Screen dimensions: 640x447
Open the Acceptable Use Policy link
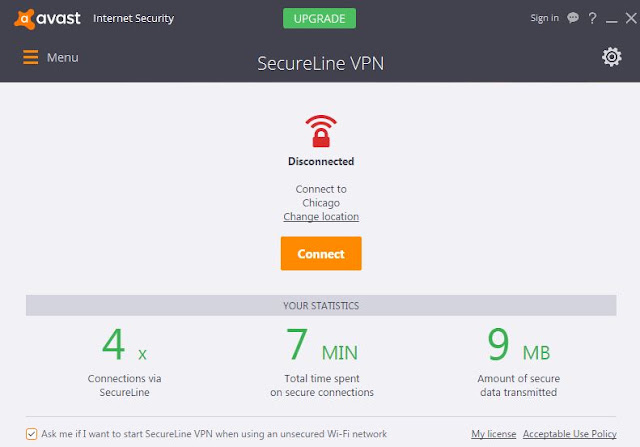click(569, 434)
